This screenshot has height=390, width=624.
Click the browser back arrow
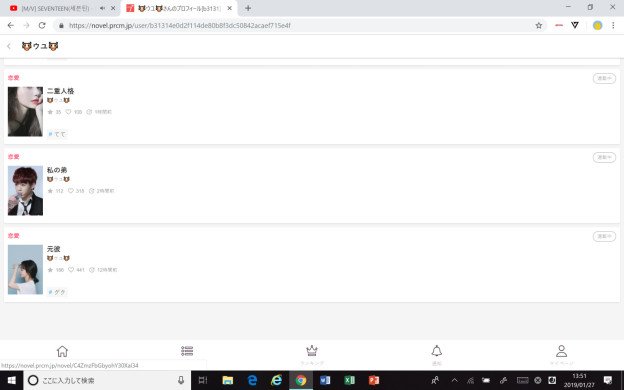pyautogui.click(x=11, y=25)
